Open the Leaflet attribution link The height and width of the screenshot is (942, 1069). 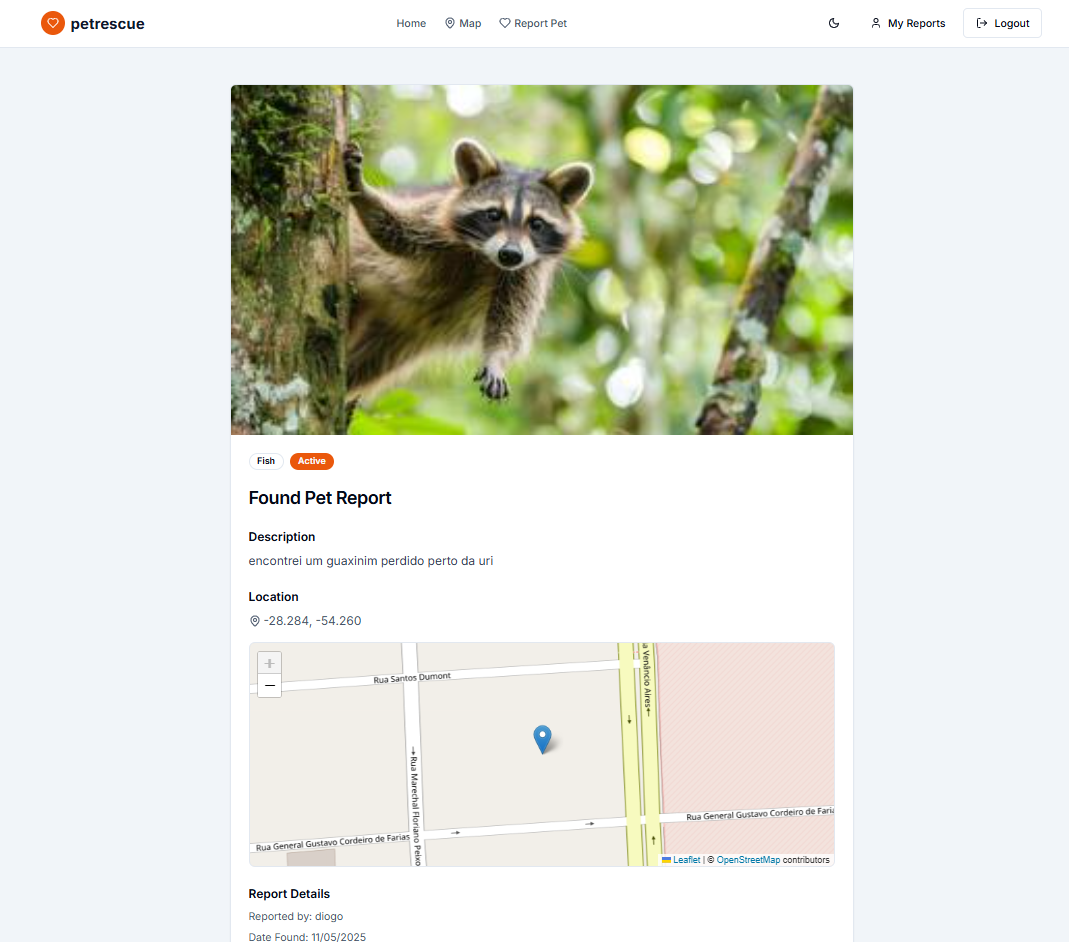686,860
